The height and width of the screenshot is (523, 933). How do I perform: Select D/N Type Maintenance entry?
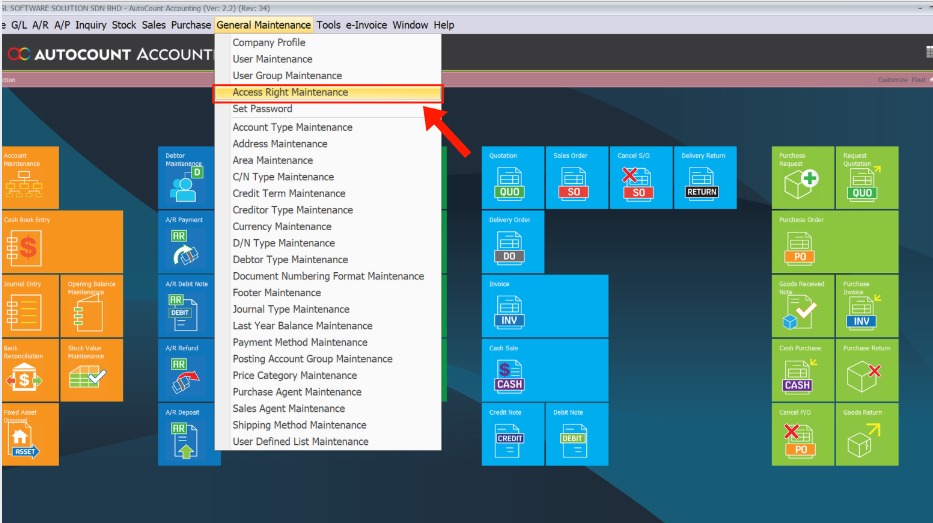[328, 243]
